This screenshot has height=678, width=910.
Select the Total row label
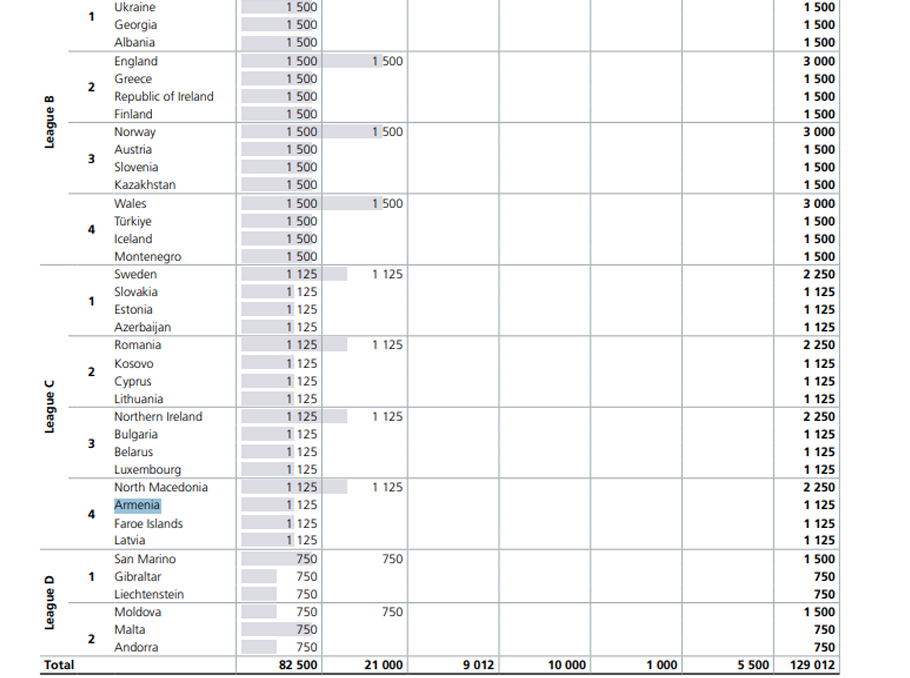pos(59,665)
